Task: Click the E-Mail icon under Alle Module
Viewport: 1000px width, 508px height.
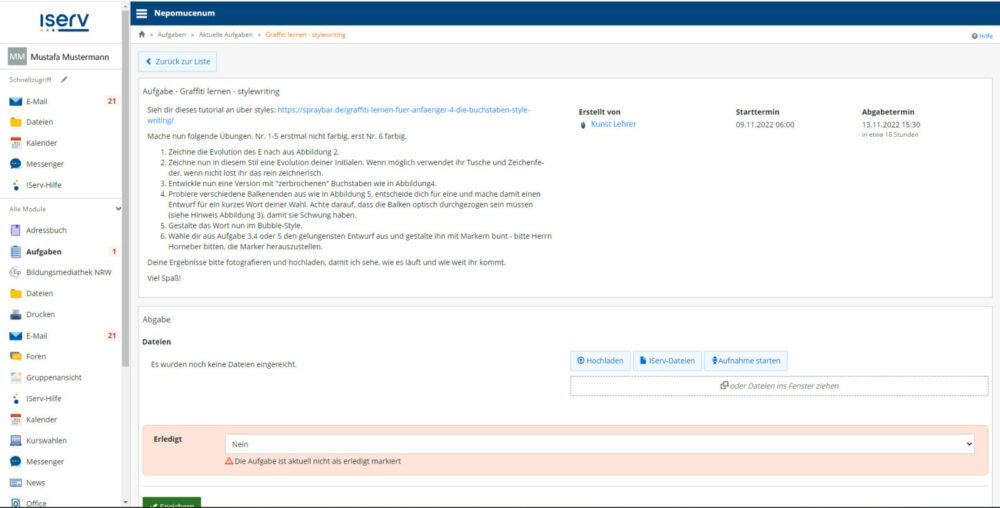Action: (15, 336)
